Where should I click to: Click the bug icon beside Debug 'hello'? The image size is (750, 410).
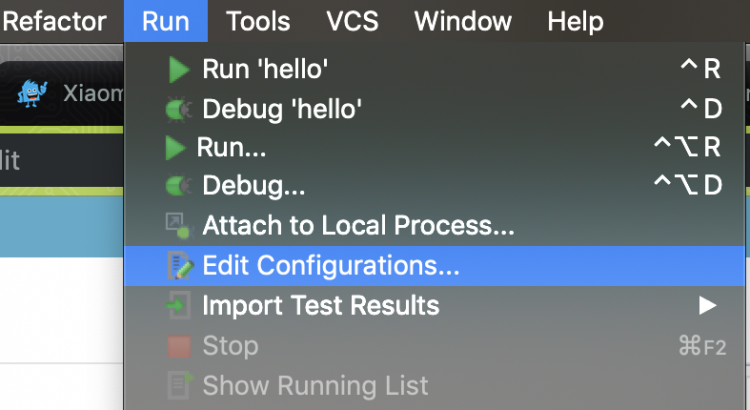pyautogui.click(x=178, y=109)
